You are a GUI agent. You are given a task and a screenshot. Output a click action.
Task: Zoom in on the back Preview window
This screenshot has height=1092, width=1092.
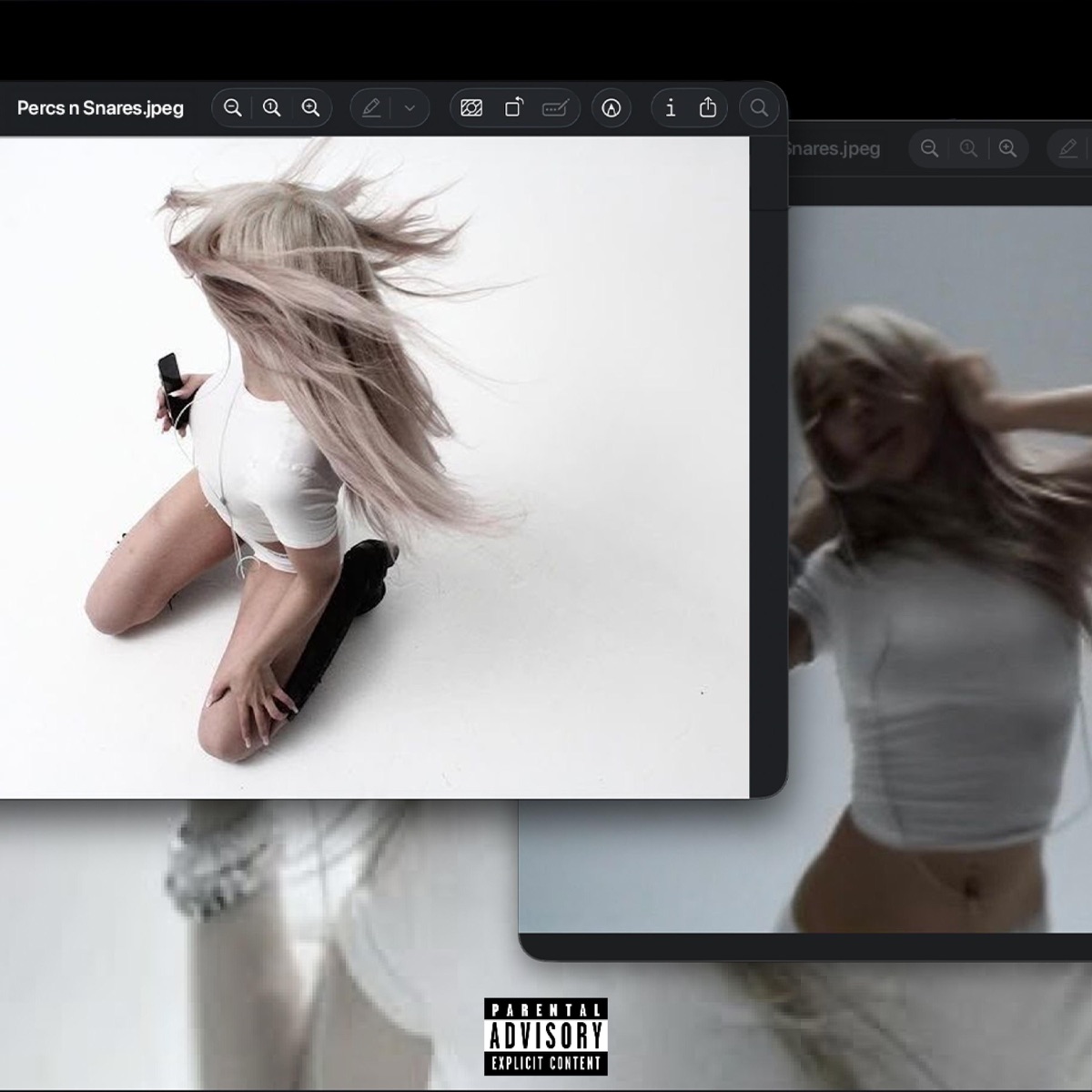(x=1007, y=148)
